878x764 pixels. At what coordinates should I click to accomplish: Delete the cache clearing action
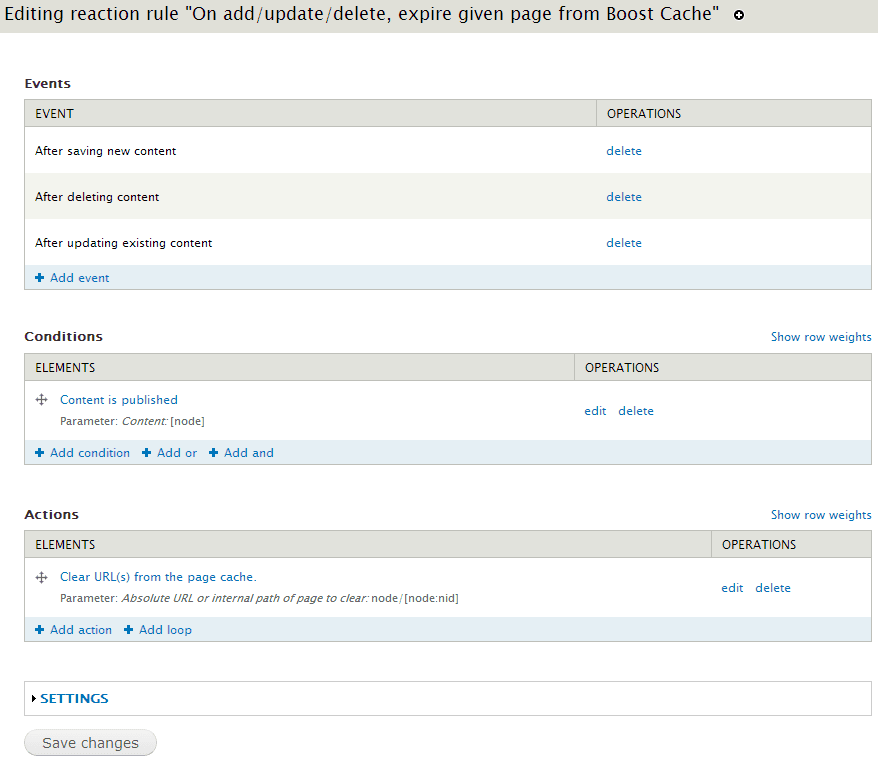coord(772,587)
